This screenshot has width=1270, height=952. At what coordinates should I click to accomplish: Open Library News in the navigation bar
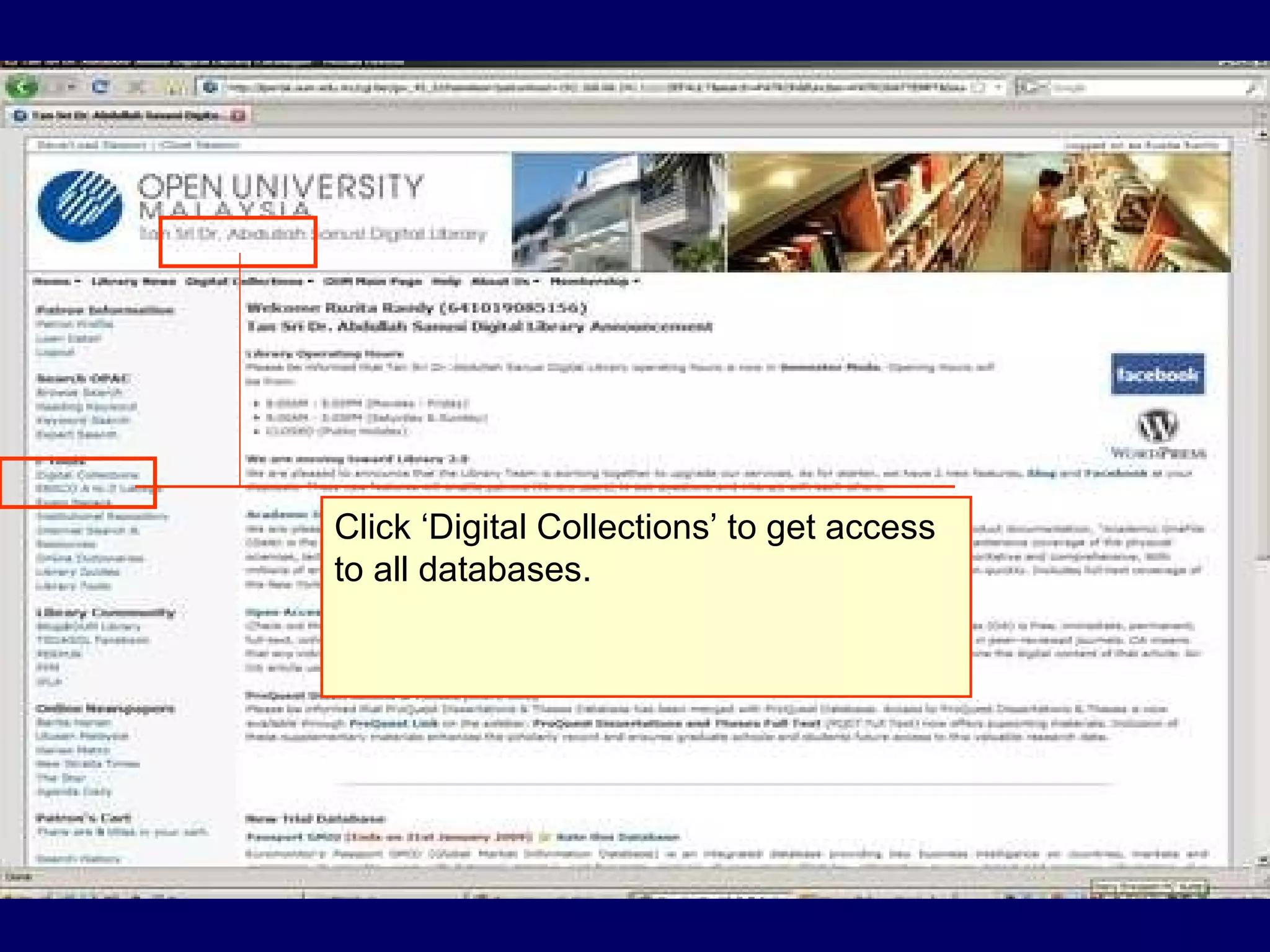coord(133,282)
